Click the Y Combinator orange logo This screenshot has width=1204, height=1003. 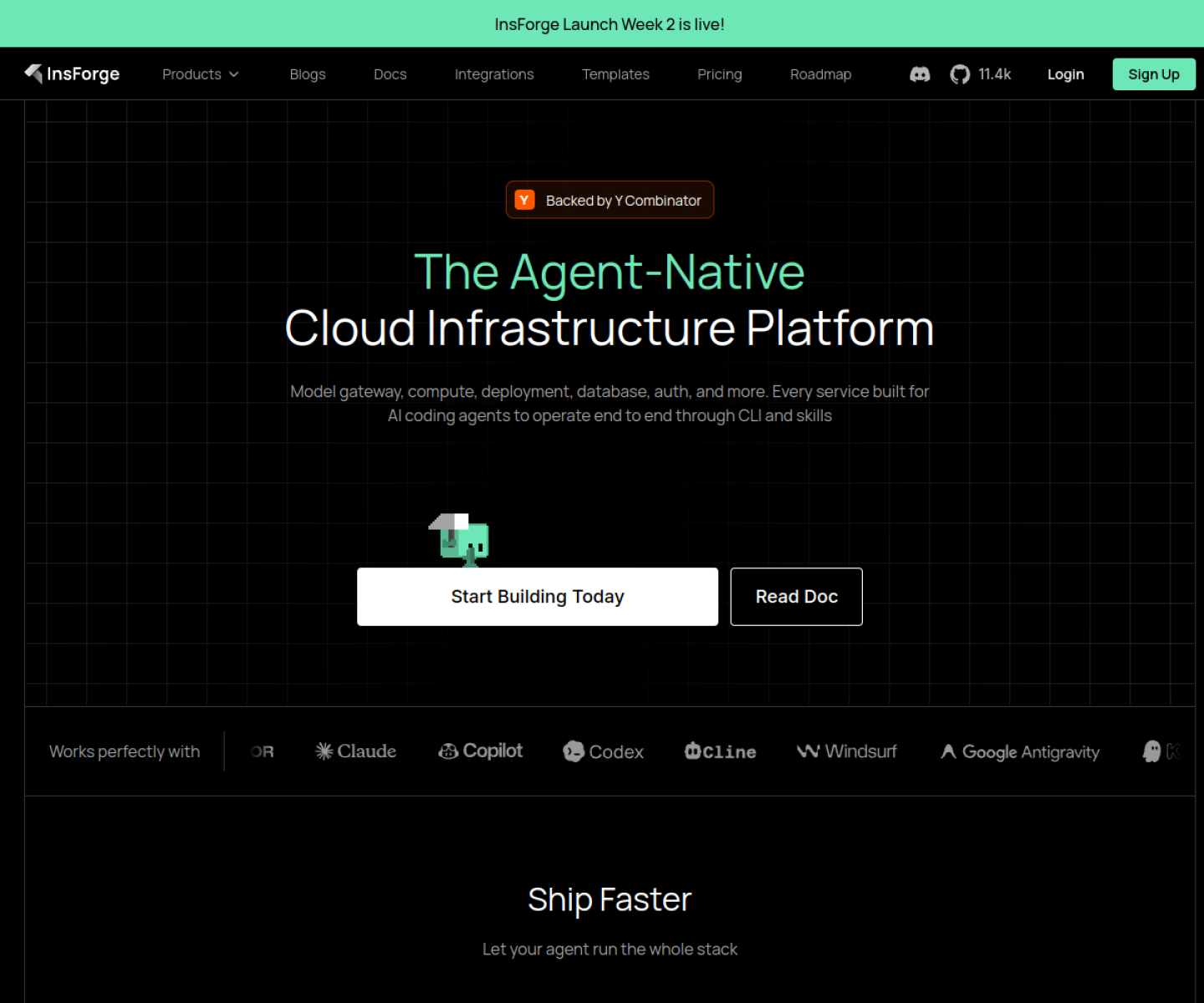524,200
